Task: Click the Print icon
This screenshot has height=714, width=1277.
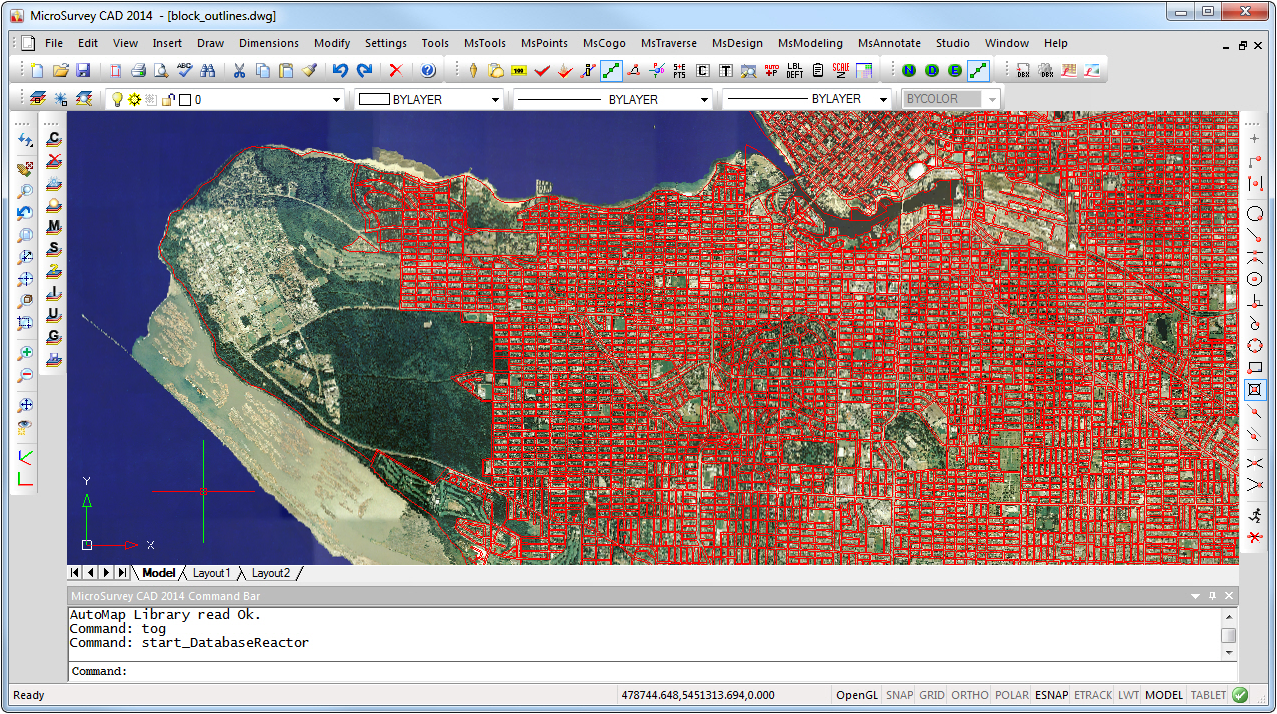Action: pyautogui.click(x=138, y=71)
